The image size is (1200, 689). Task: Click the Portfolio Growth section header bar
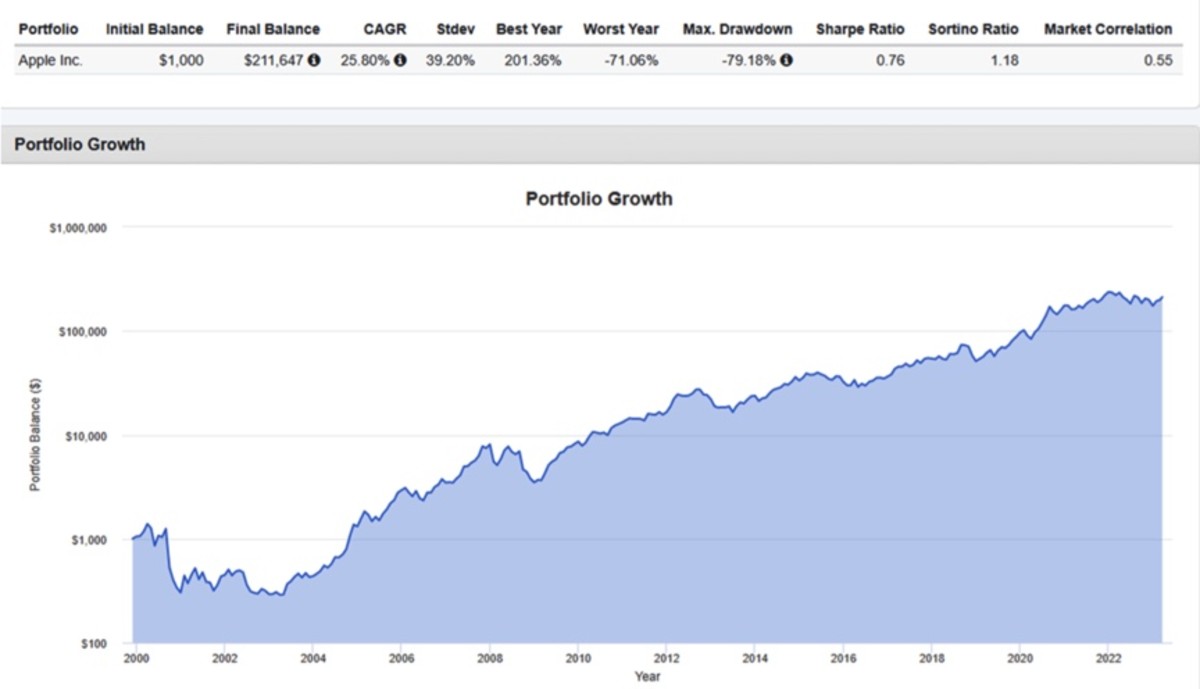(x=600, y=144)
